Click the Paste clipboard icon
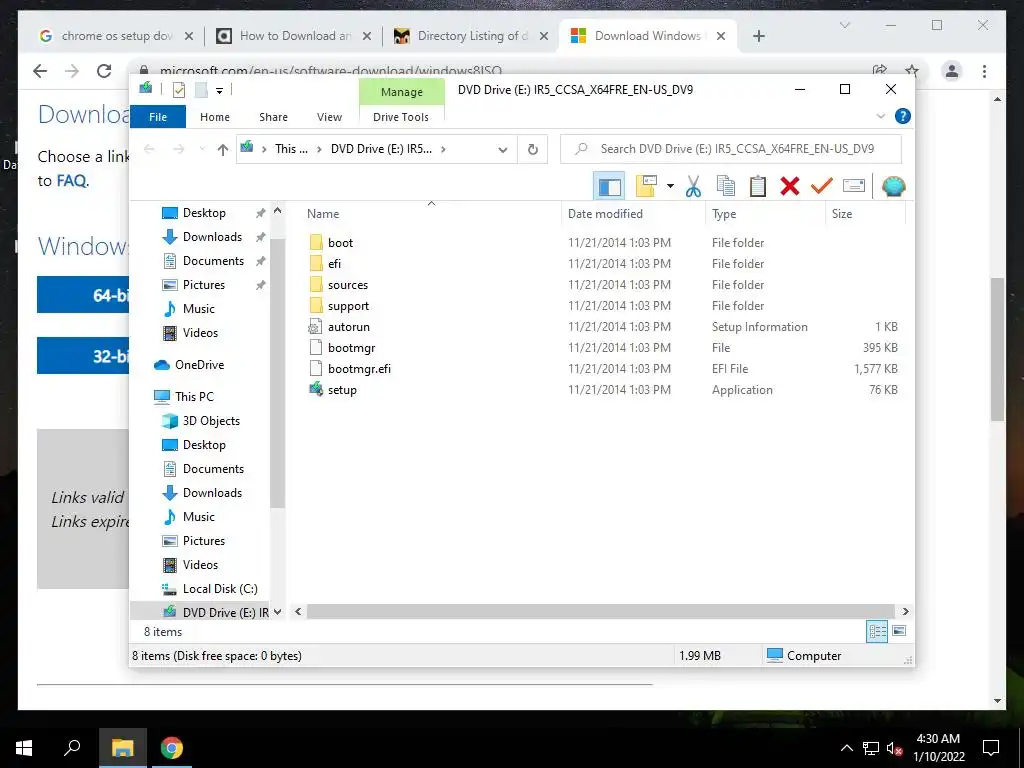Screen dimensions: 1024x768 pyautogui.click(x=758, y=186)
